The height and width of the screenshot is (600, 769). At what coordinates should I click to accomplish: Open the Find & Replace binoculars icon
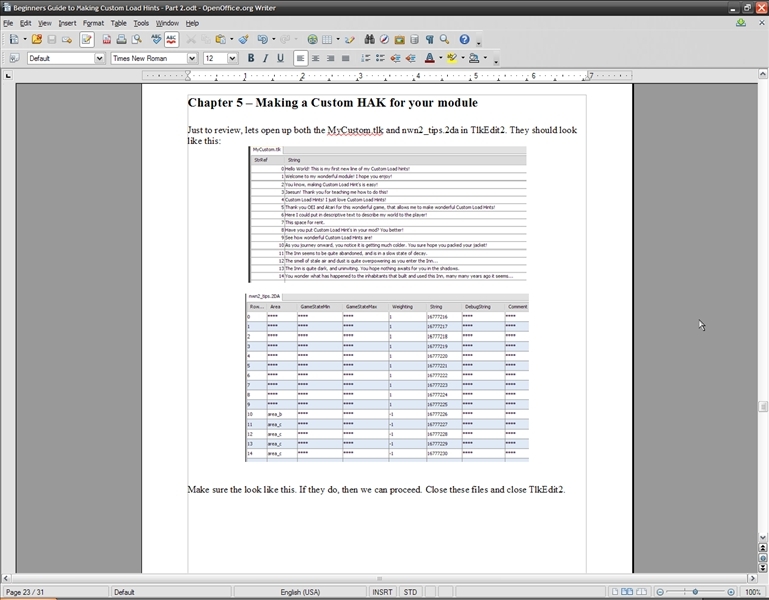[x=369, y=40]
